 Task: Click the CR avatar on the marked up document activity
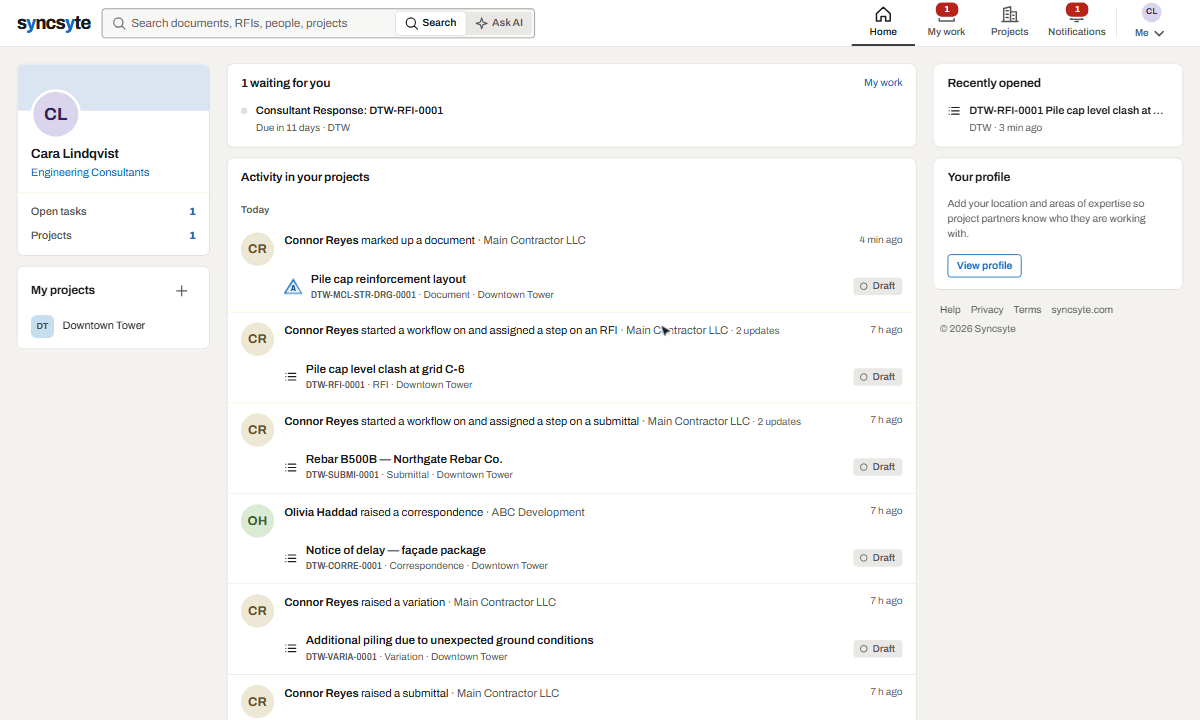tap(257, 248)
